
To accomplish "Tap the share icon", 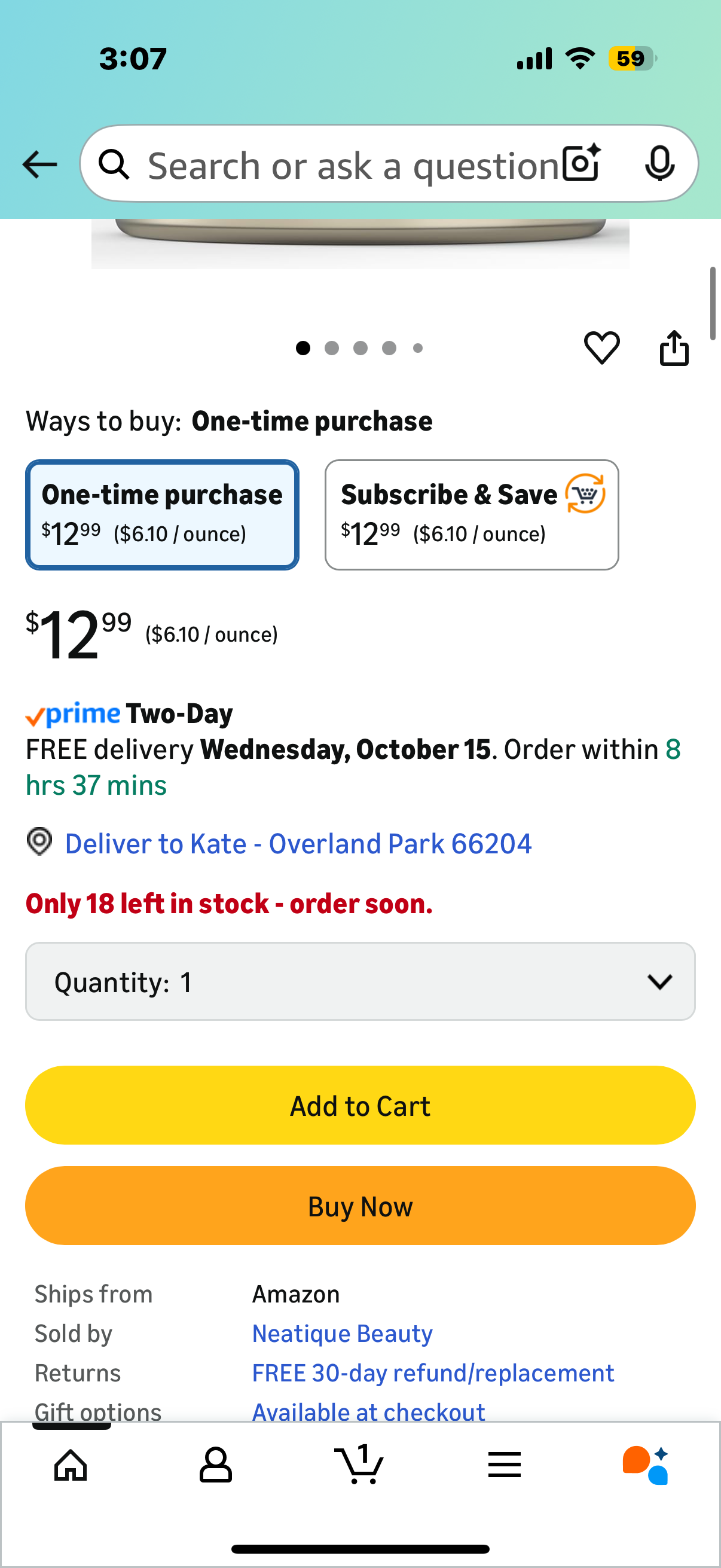I will (674, 348).
